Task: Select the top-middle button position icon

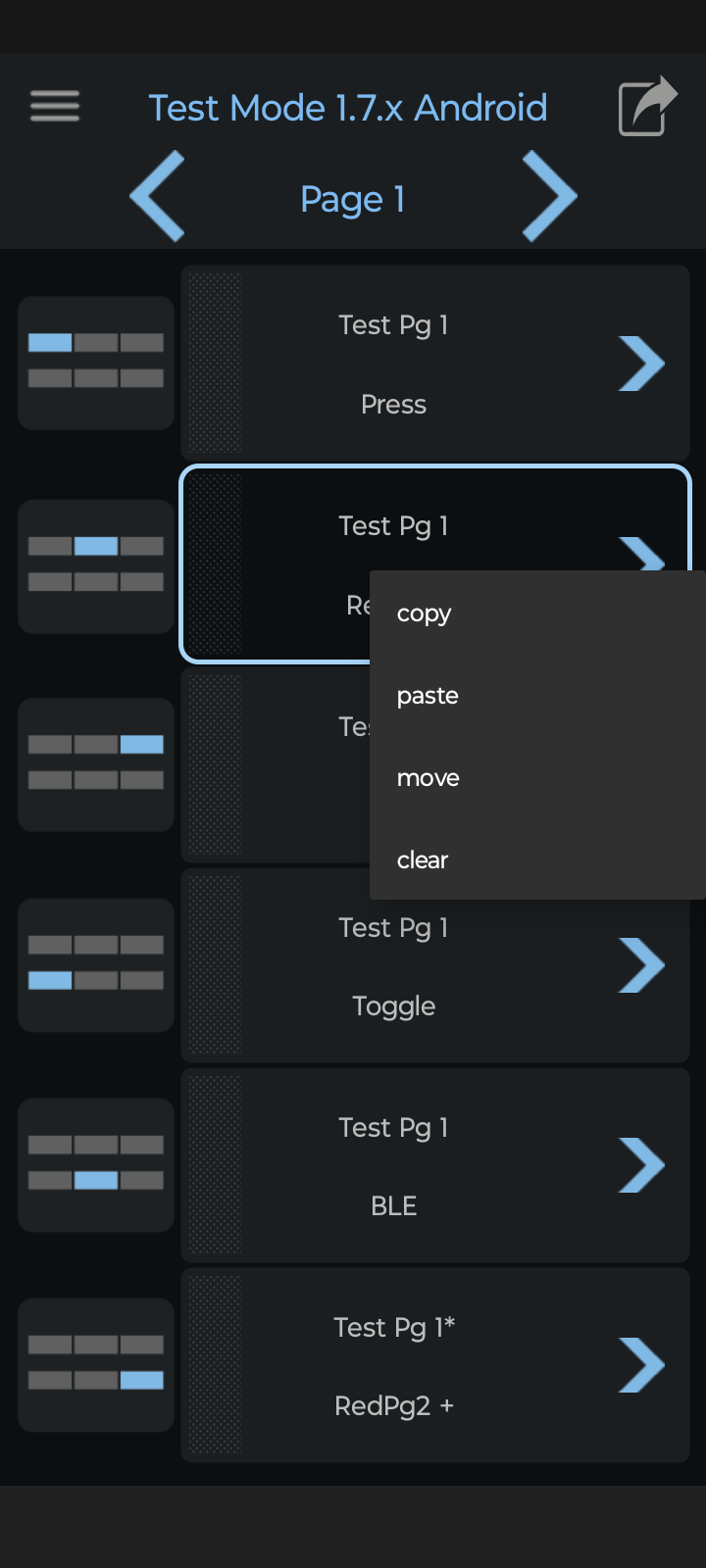Action: pos(96,566)
